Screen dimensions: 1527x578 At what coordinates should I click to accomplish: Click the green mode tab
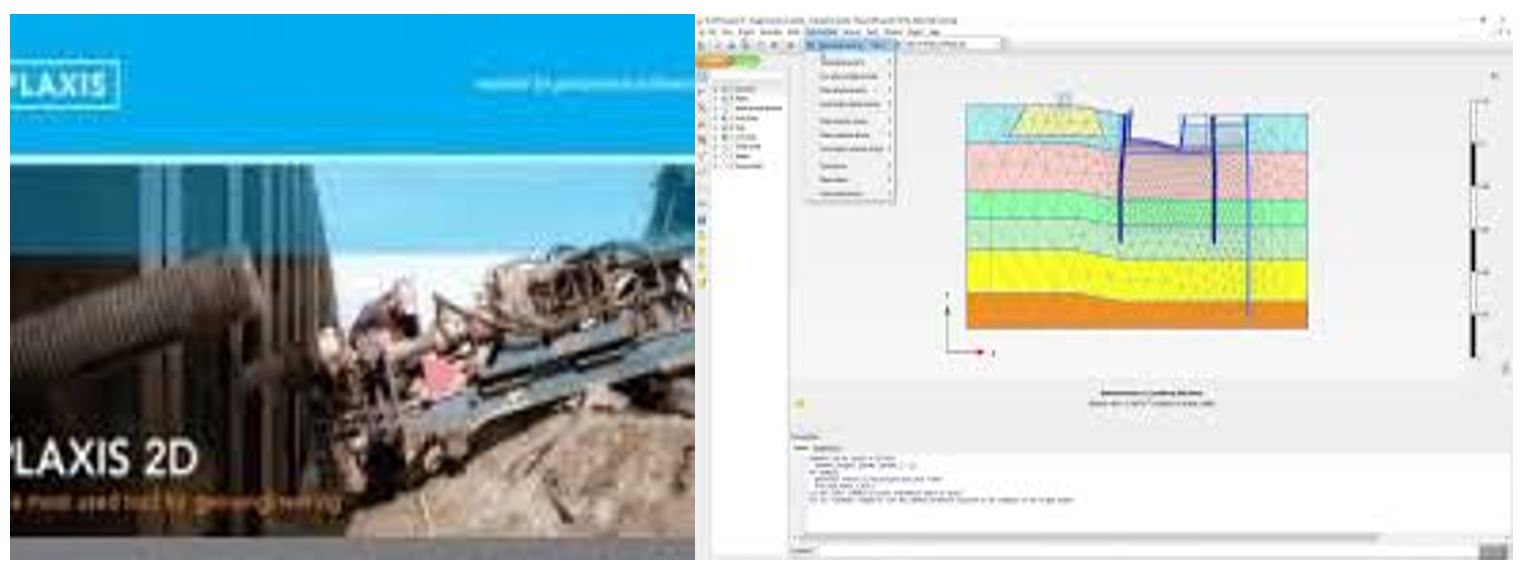(x=747, y=61)
